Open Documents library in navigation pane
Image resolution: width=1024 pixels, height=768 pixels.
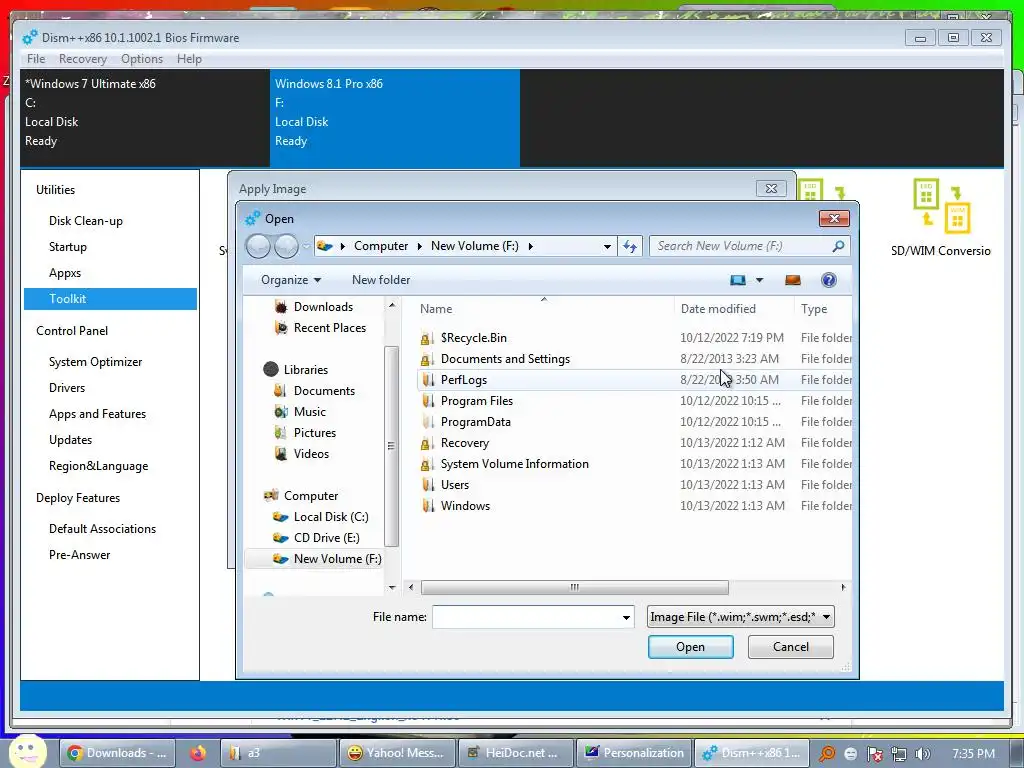(x=324, y=391)
